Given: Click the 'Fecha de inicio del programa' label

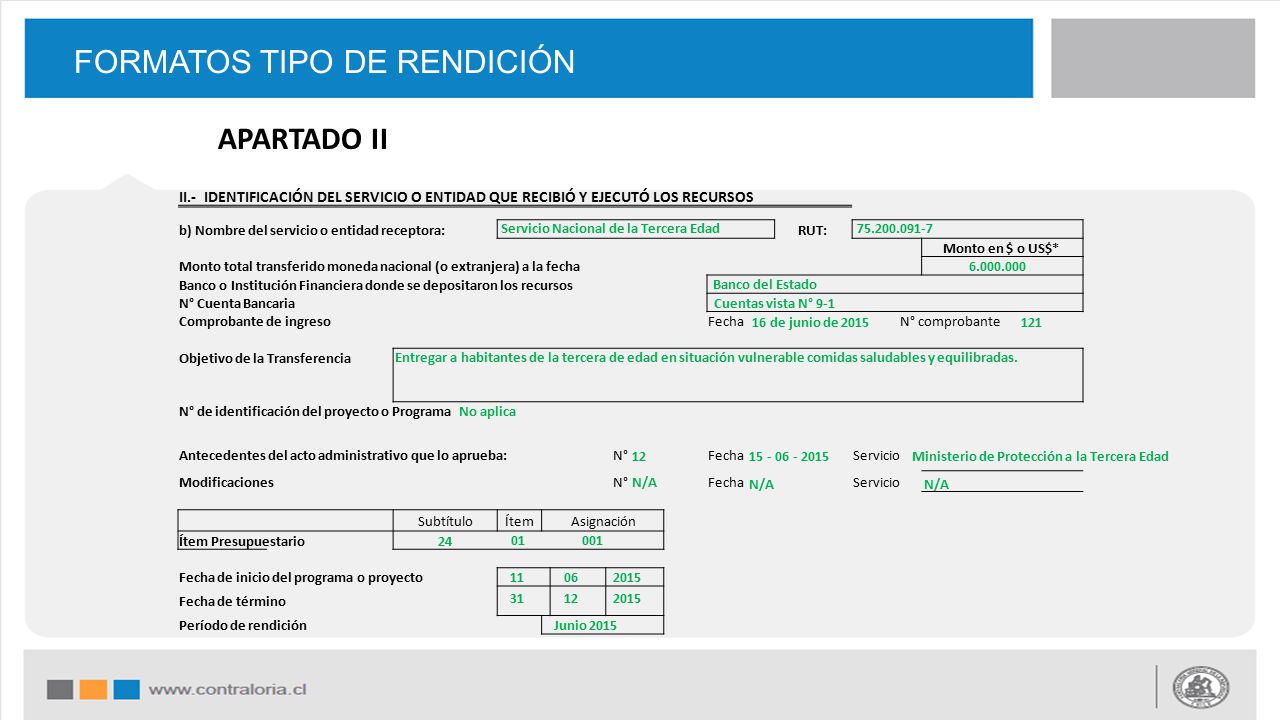Looking at the screenshot, I should pyautogui.click(x=301, y=577).
